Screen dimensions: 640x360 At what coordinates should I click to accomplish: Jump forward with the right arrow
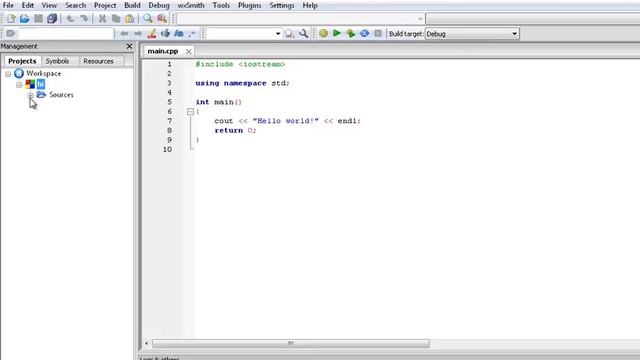(x=138, y=33)
